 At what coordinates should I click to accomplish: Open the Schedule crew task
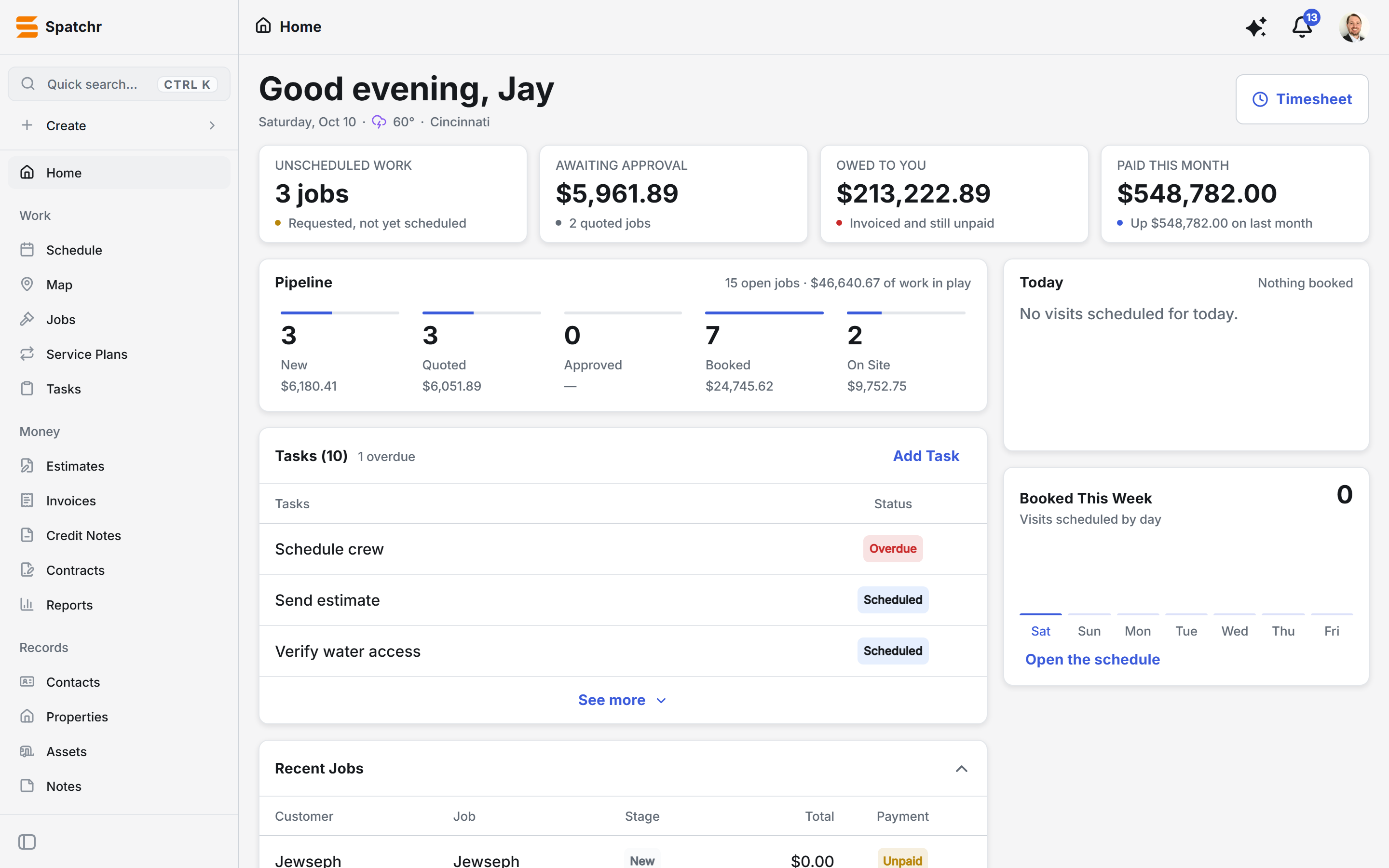point(623,549)
